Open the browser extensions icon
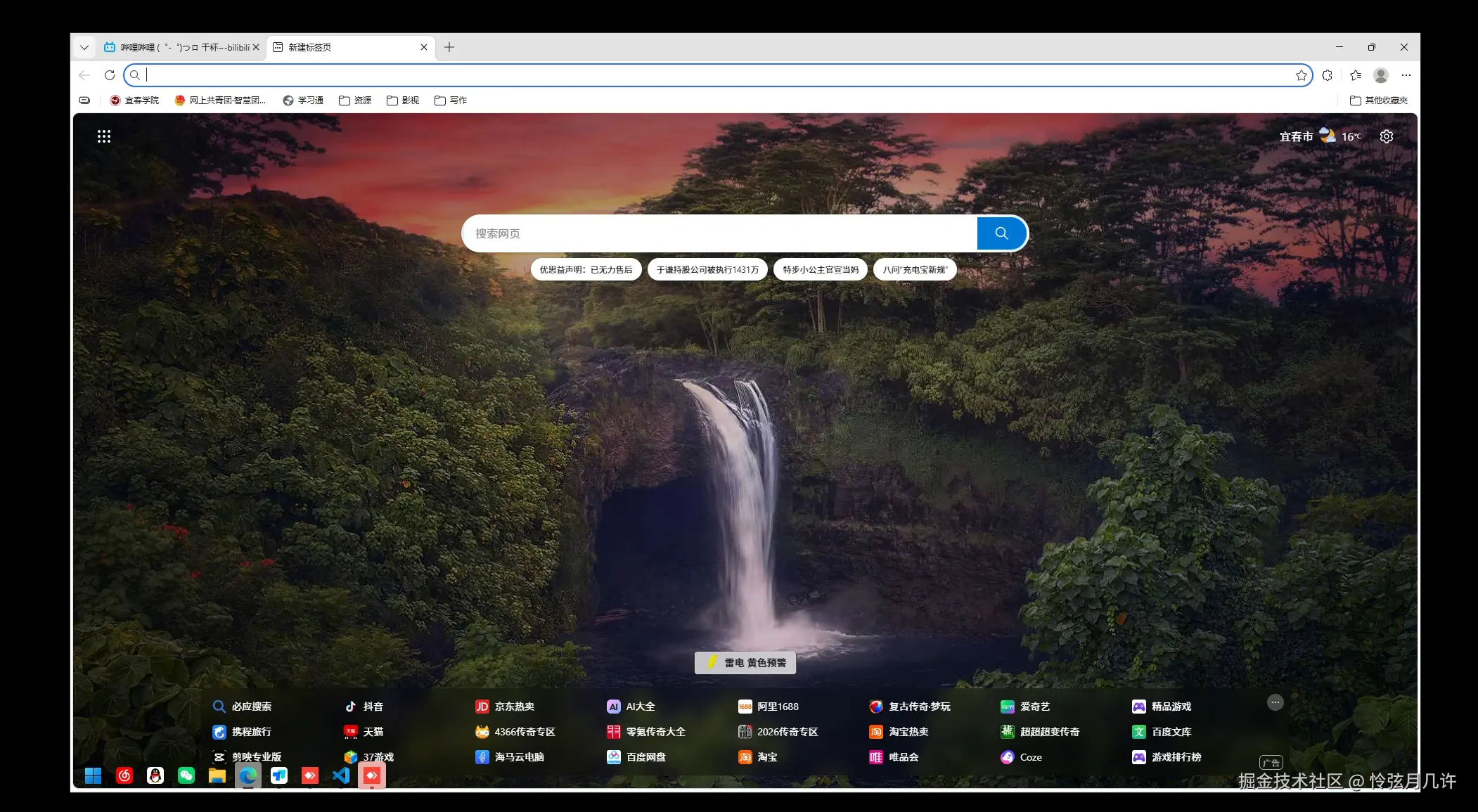Screen dimensions: 1478x812 point(1327,75)
